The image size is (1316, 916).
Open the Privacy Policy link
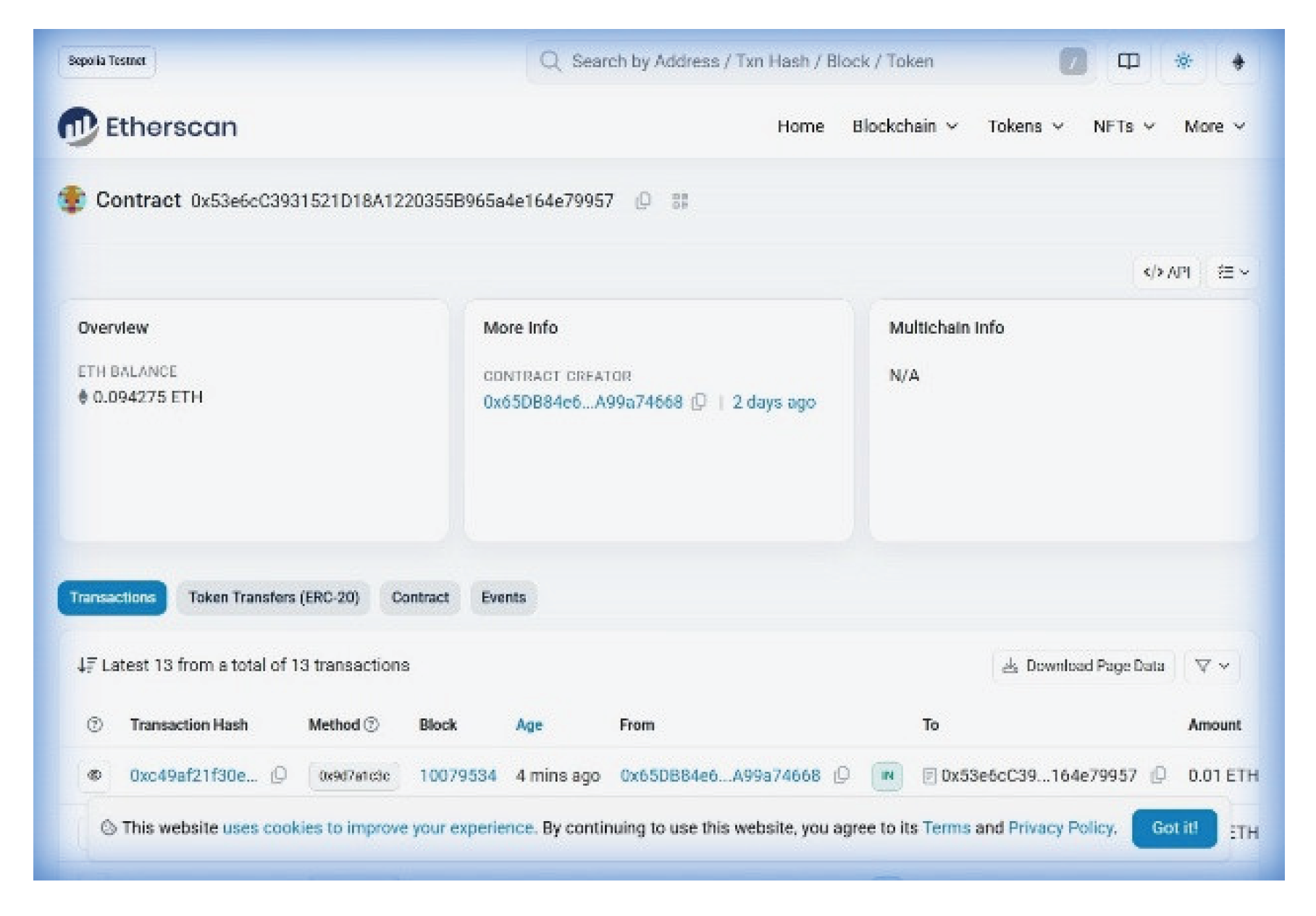[1061, 828]
